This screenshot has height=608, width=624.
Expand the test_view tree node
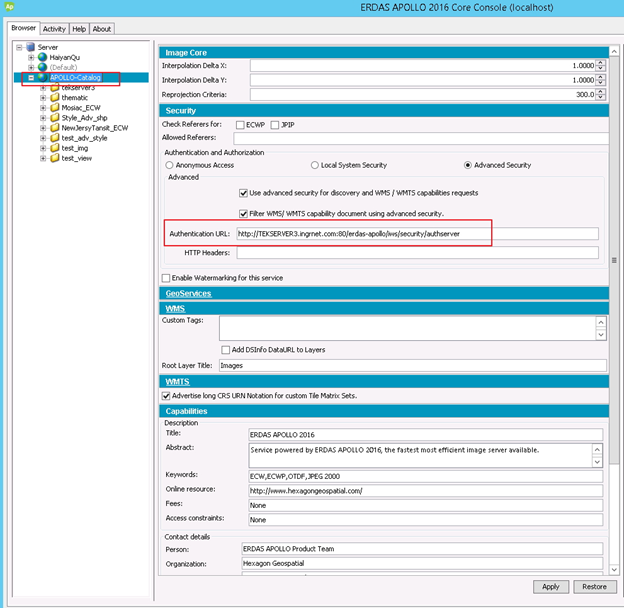[43, 158]
